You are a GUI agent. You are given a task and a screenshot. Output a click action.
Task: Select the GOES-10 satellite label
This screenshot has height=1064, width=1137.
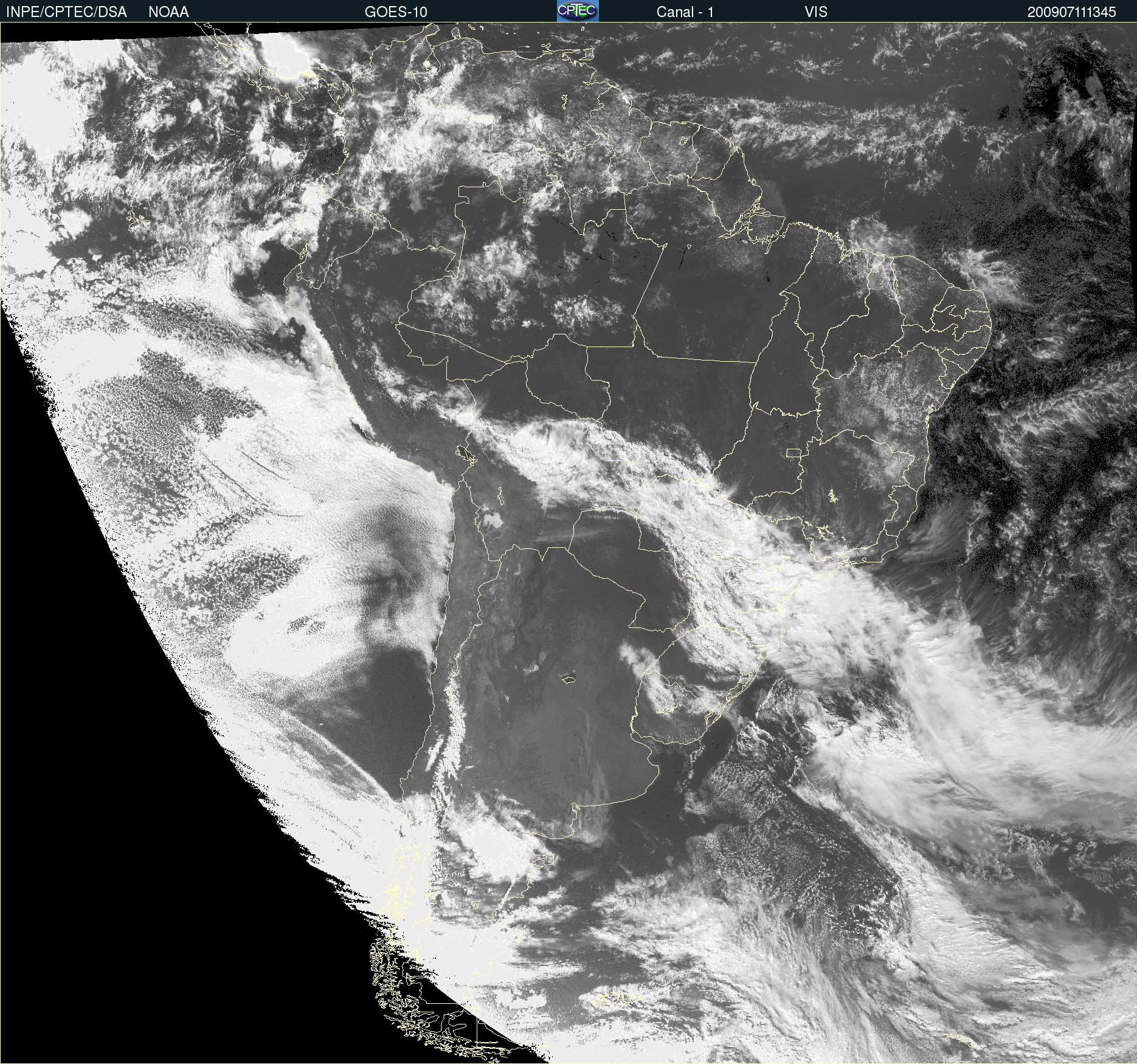tap(396, 12)
